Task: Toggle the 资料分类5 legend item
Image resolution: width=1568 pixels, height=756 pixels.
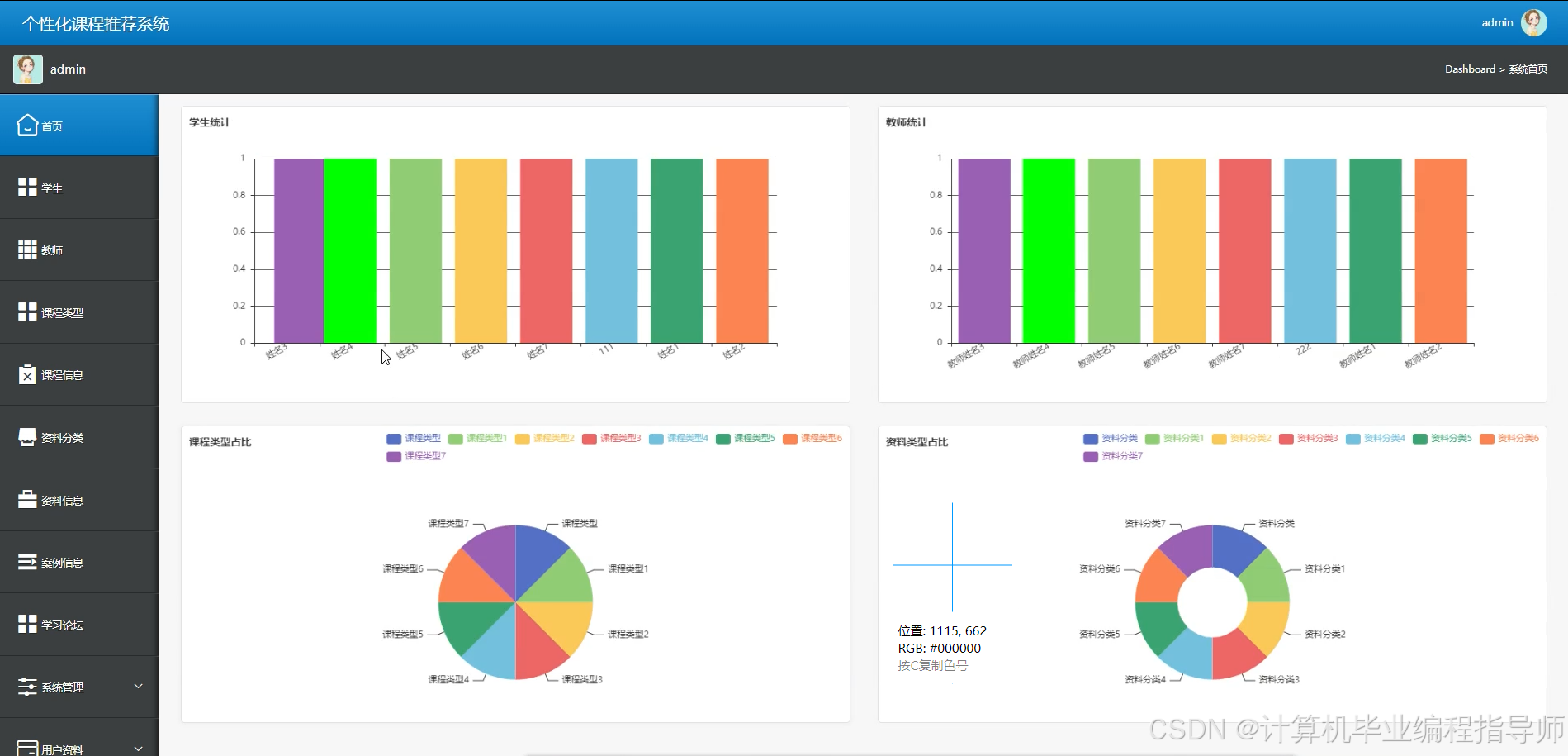Action: point(1442,438)
